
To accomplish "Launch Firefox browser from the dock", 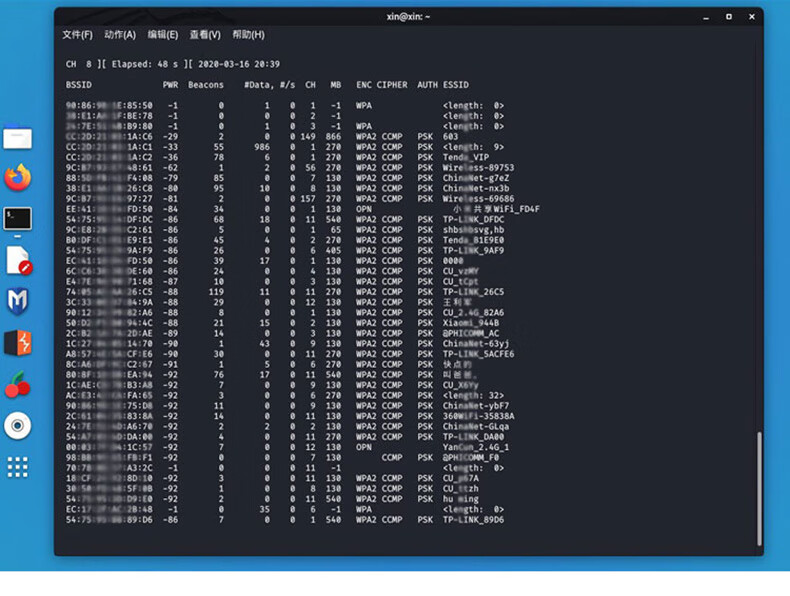I will coord(18,178).
